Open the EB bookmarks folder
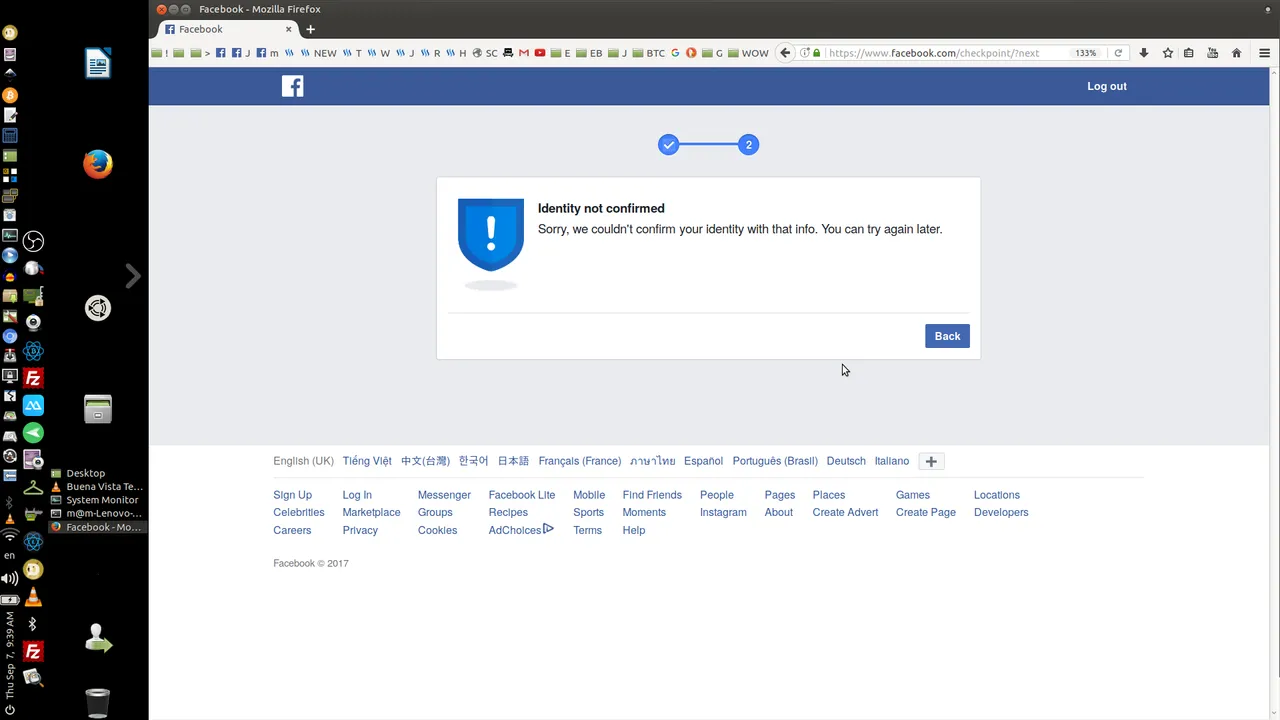This screenshot has height=720, width=1280. (x=590, y=53)
